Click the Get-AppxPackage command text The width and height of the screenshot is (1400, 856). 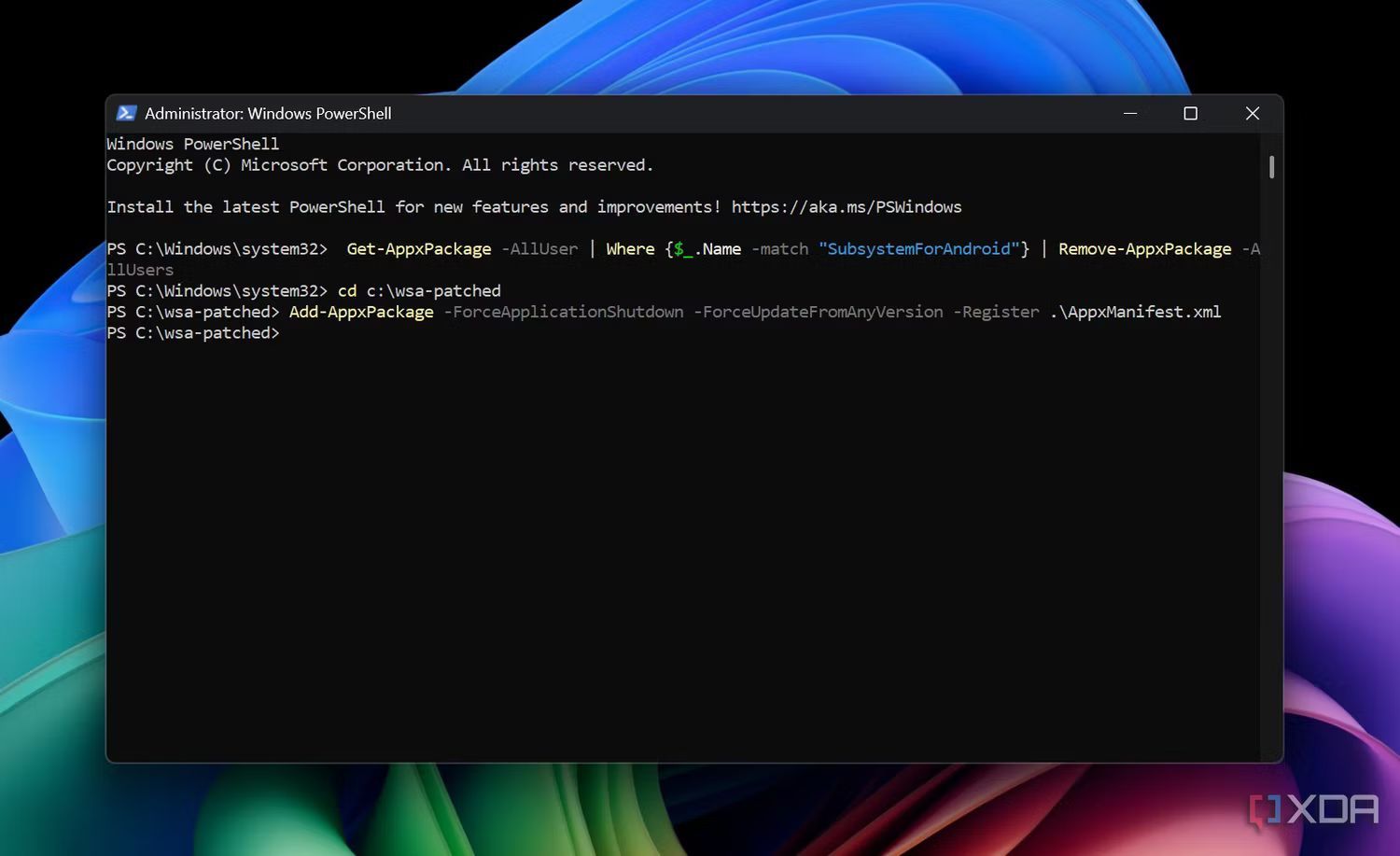tap(418, 249)
